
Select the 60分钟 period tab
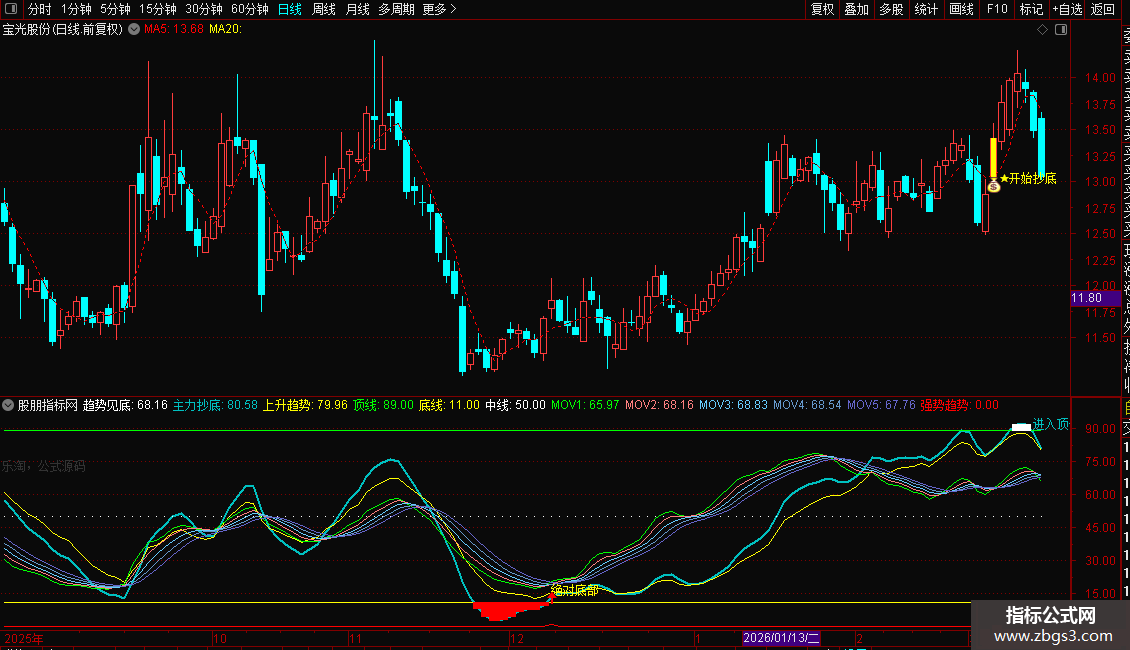(249, 10)
